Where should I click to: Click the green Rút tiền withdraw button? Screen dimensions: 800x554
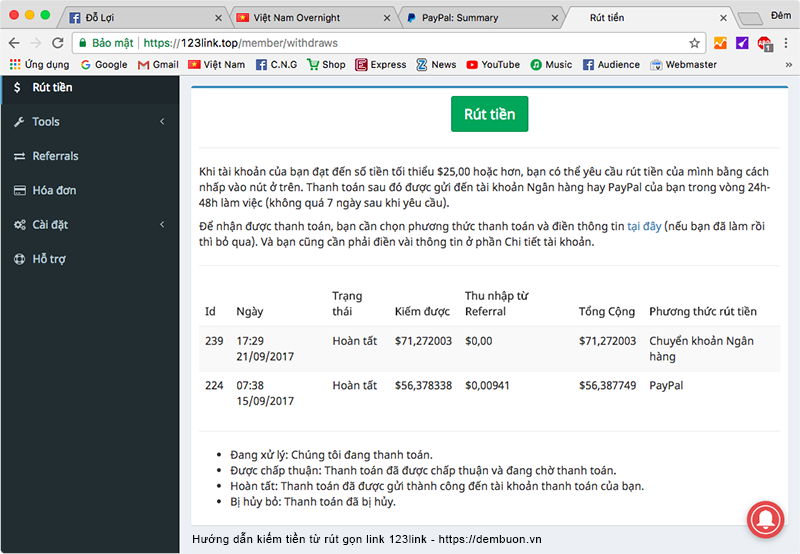pos(489,114)
